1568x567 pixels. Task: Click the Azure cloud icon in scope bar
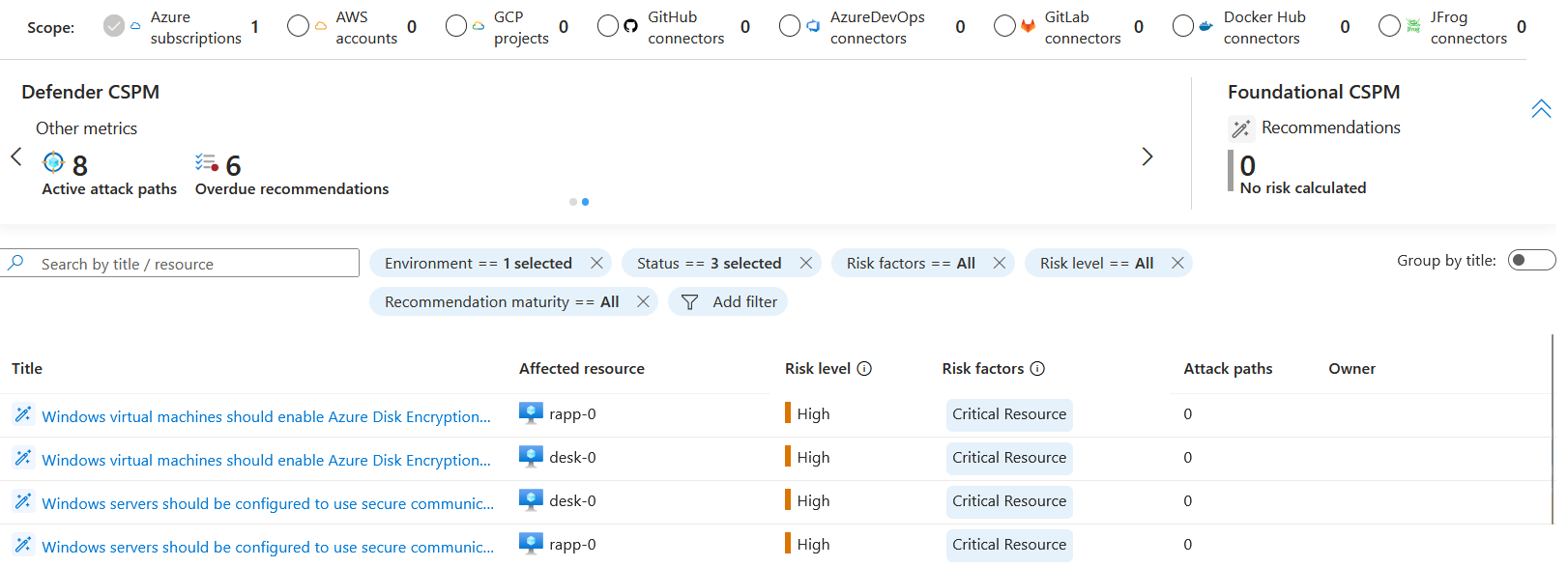pos(135,26)
